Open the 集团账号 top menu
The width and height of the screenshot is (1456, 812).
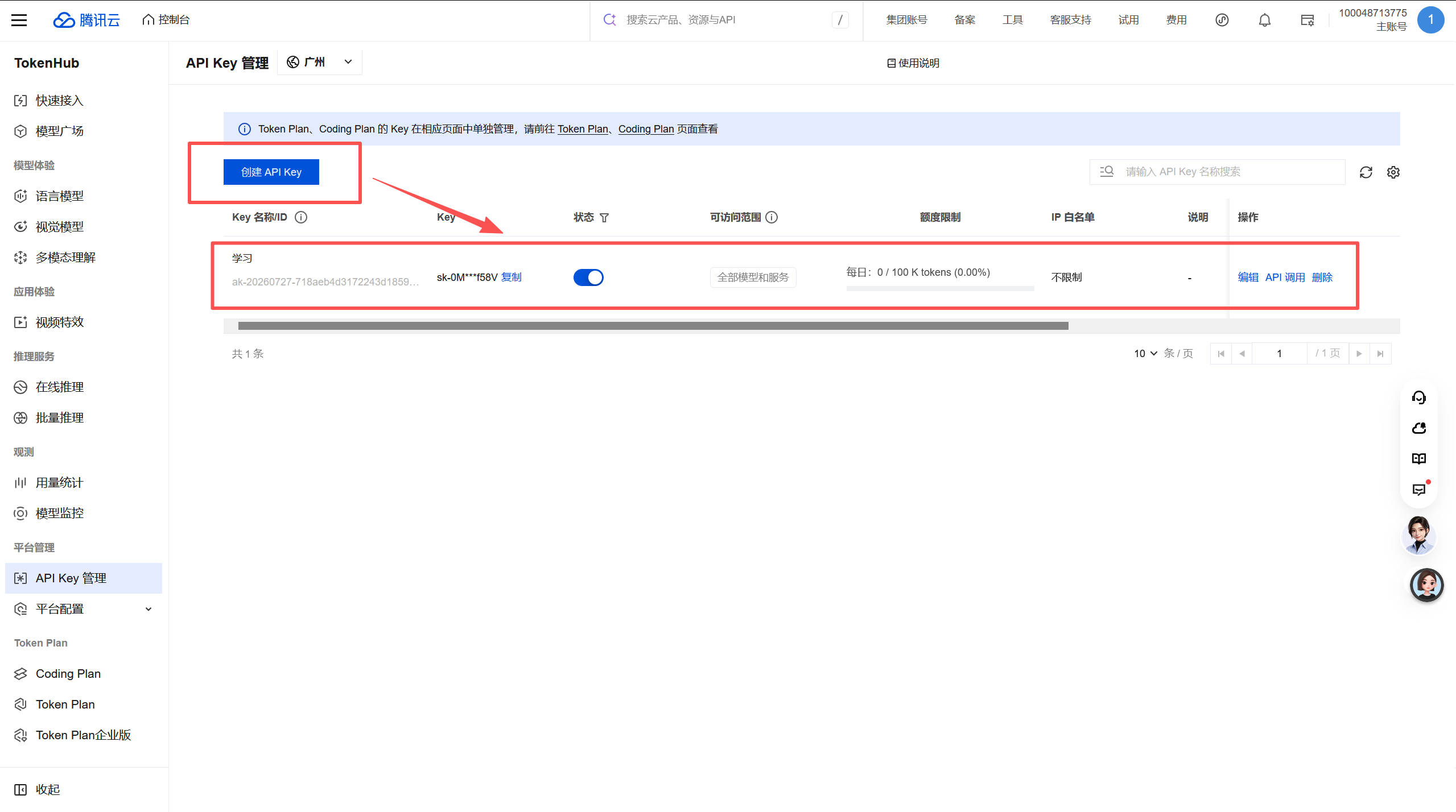click(x=906, y=20)
